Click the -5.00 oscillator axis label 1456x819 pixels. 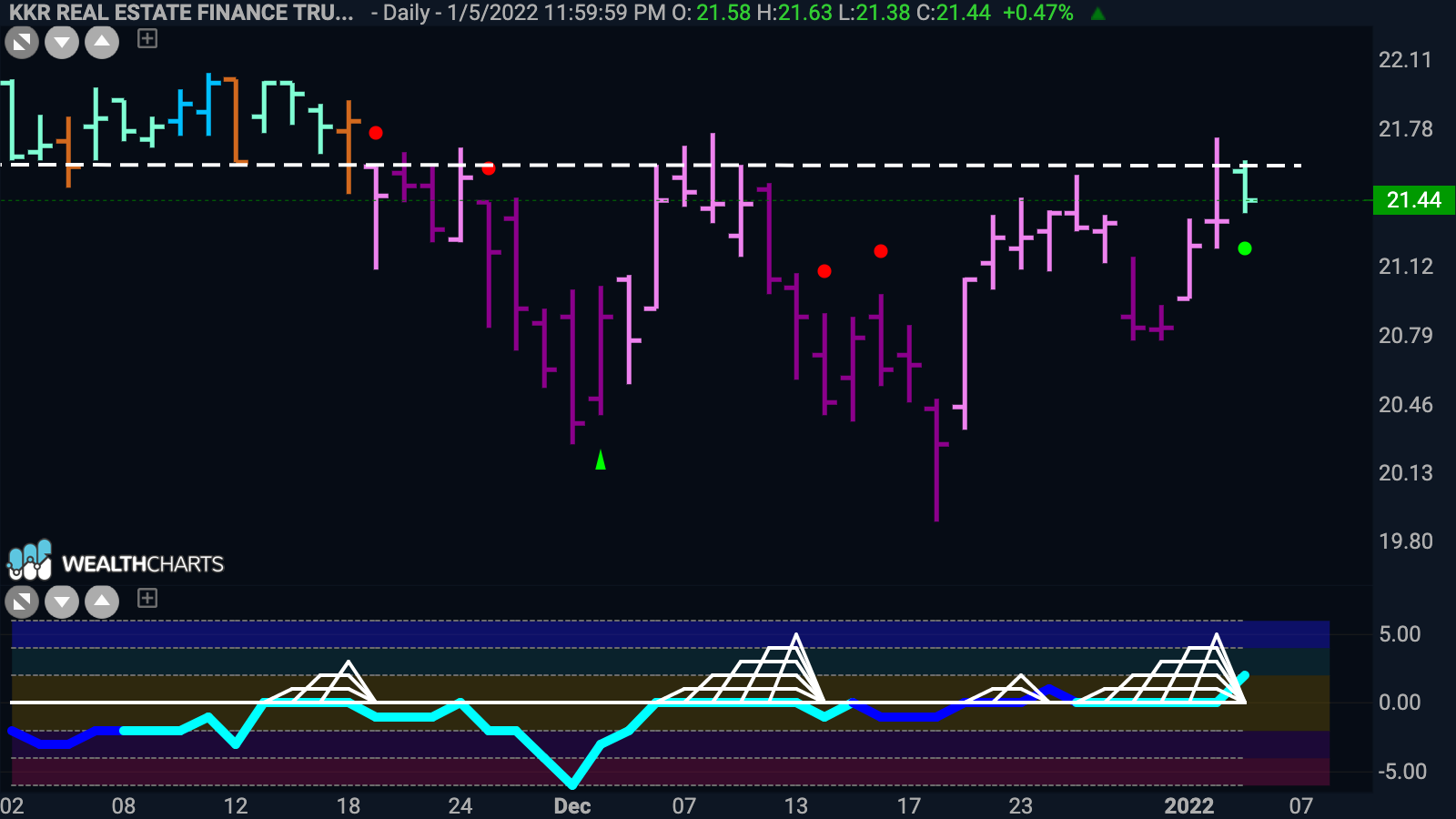(1402, 772)
